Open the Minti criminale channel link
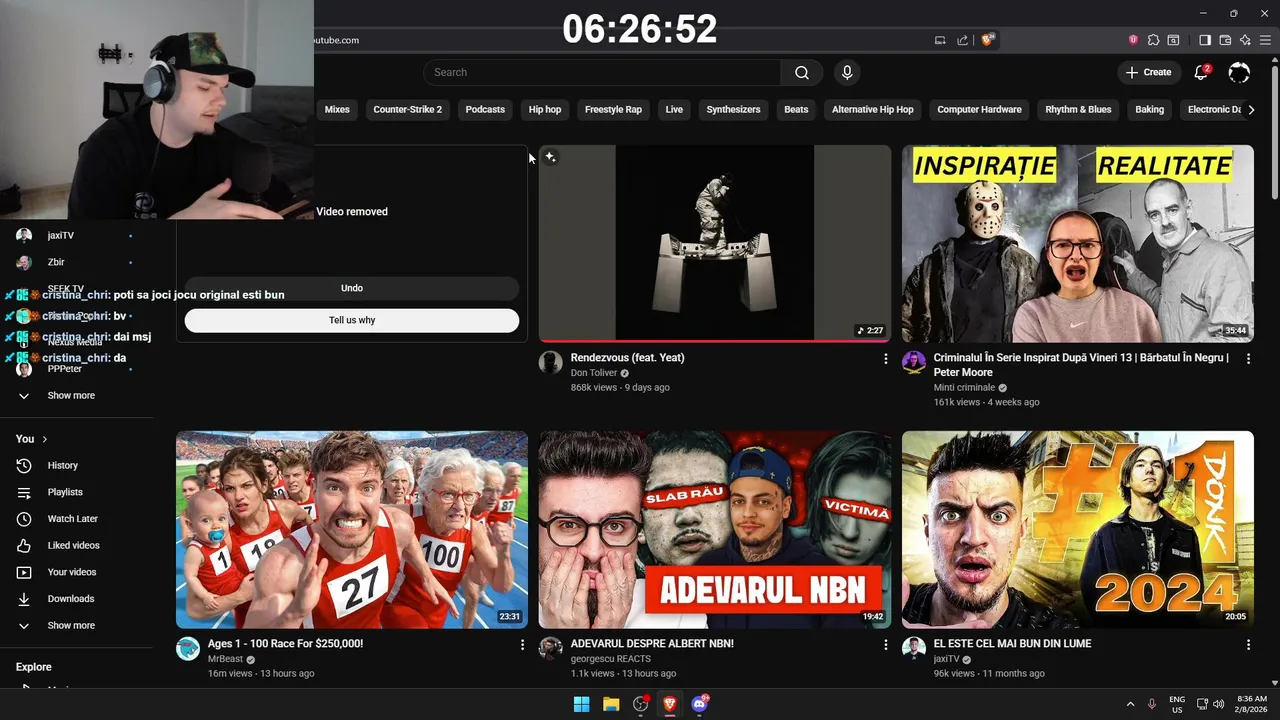 (964, 387)
